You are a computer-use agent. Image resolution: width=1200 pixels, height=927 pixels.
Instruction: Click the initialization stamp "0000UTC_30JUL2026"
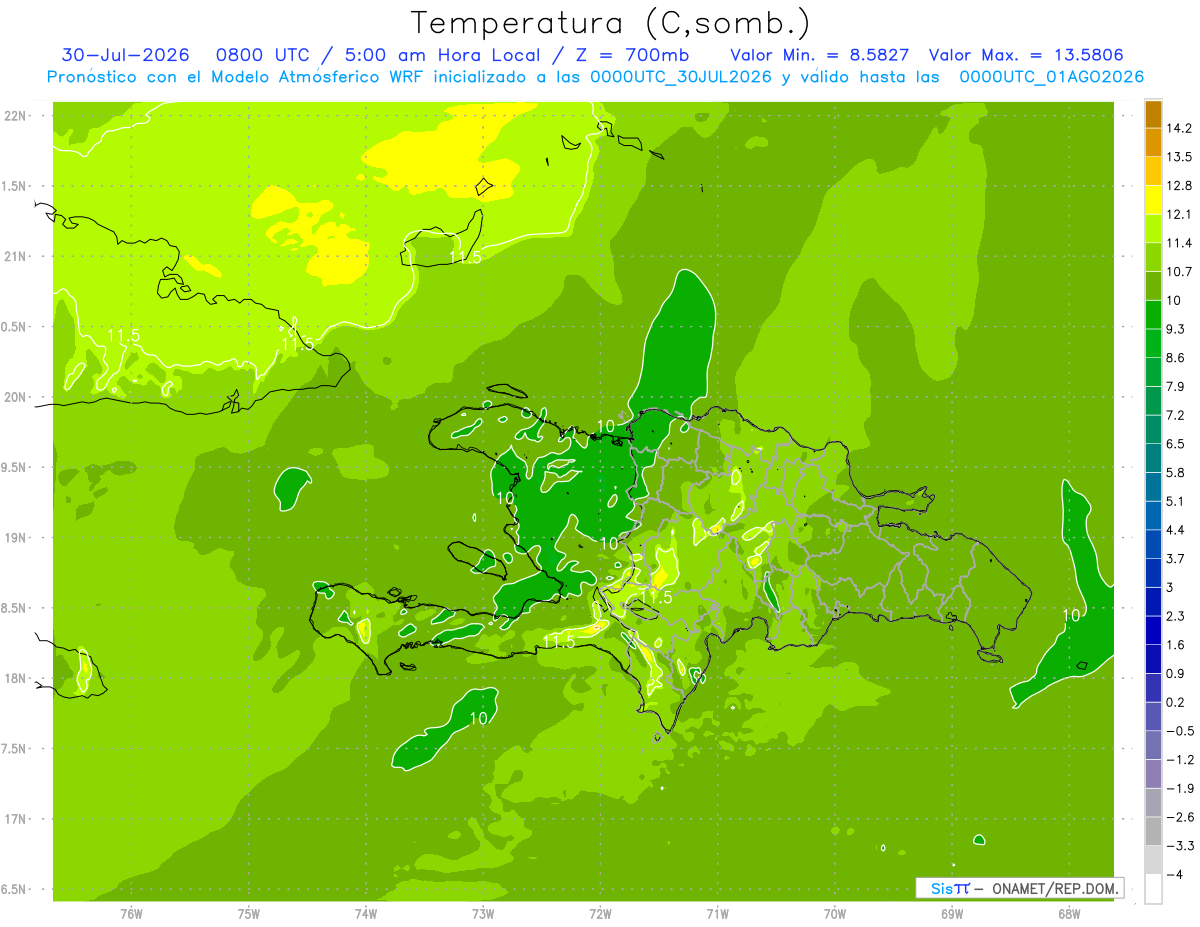(x=681, y=77)
